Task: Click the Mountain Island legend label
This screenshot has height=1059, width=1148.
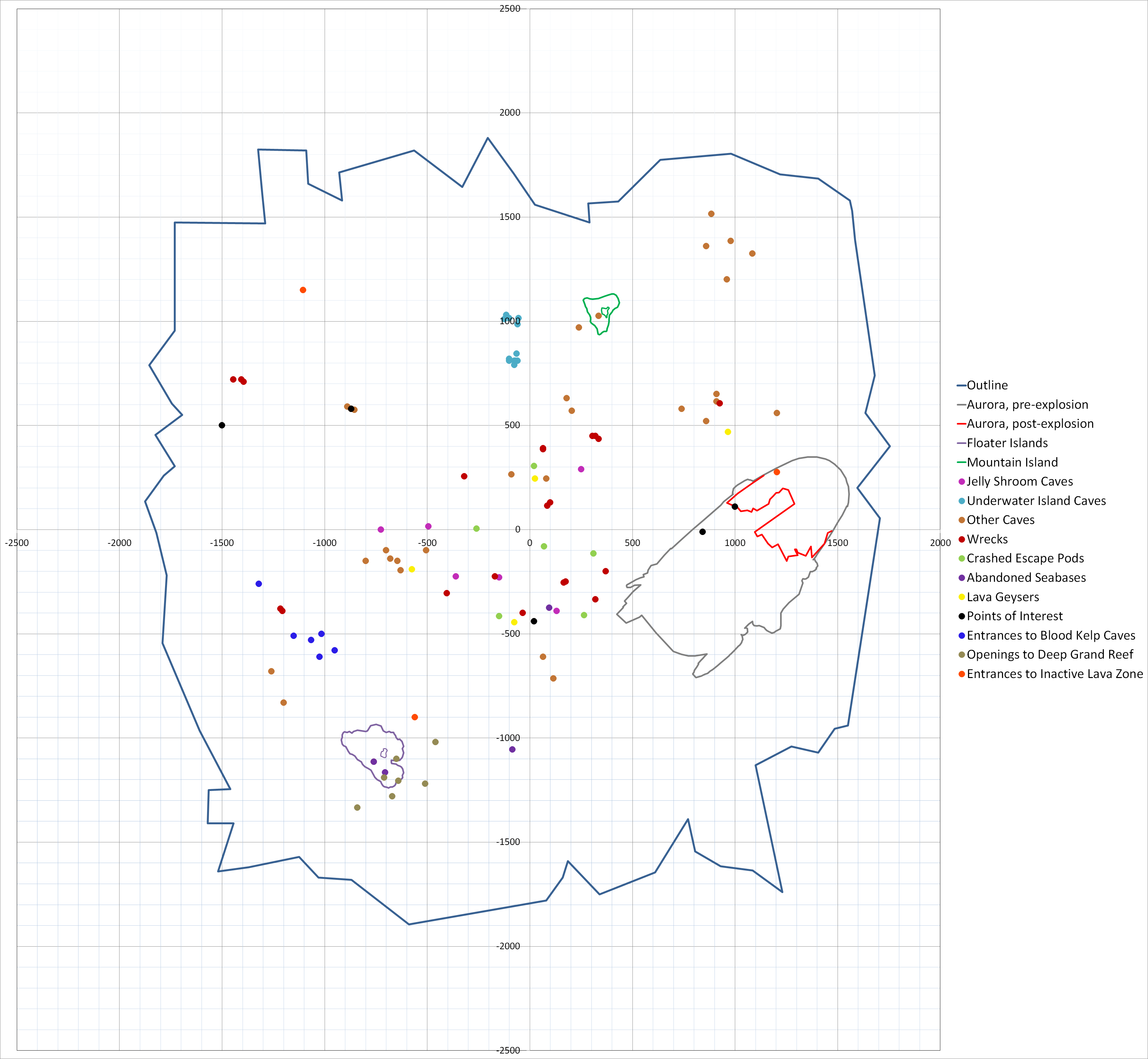Action: 1012,462
